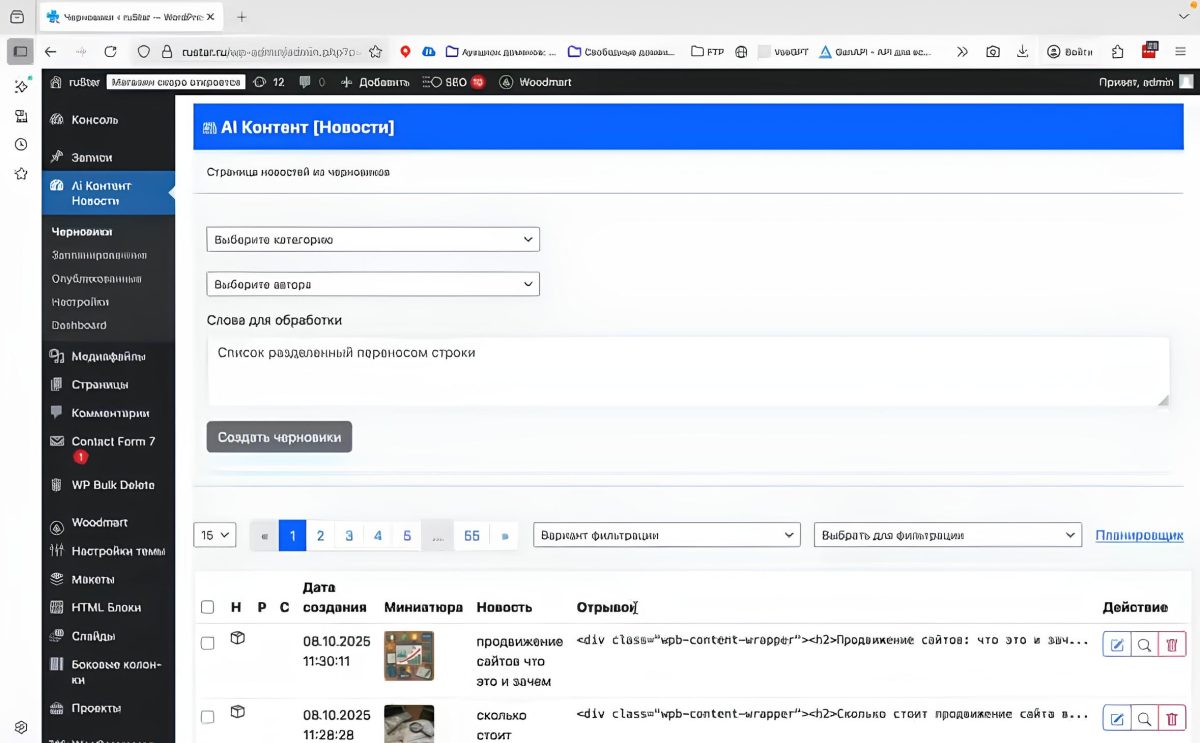This screenshot has height=743, width=1200.
Task: Open browser downloads arrow icon
Action: pos(1022,52)
